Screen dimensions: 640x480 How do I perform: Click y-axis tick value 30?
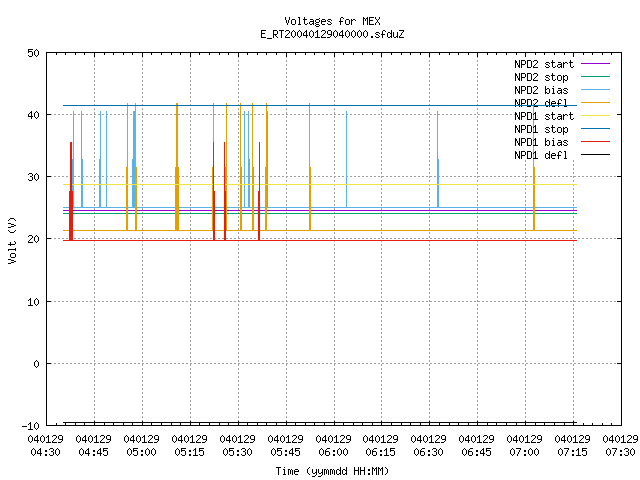tap(33, 177)
